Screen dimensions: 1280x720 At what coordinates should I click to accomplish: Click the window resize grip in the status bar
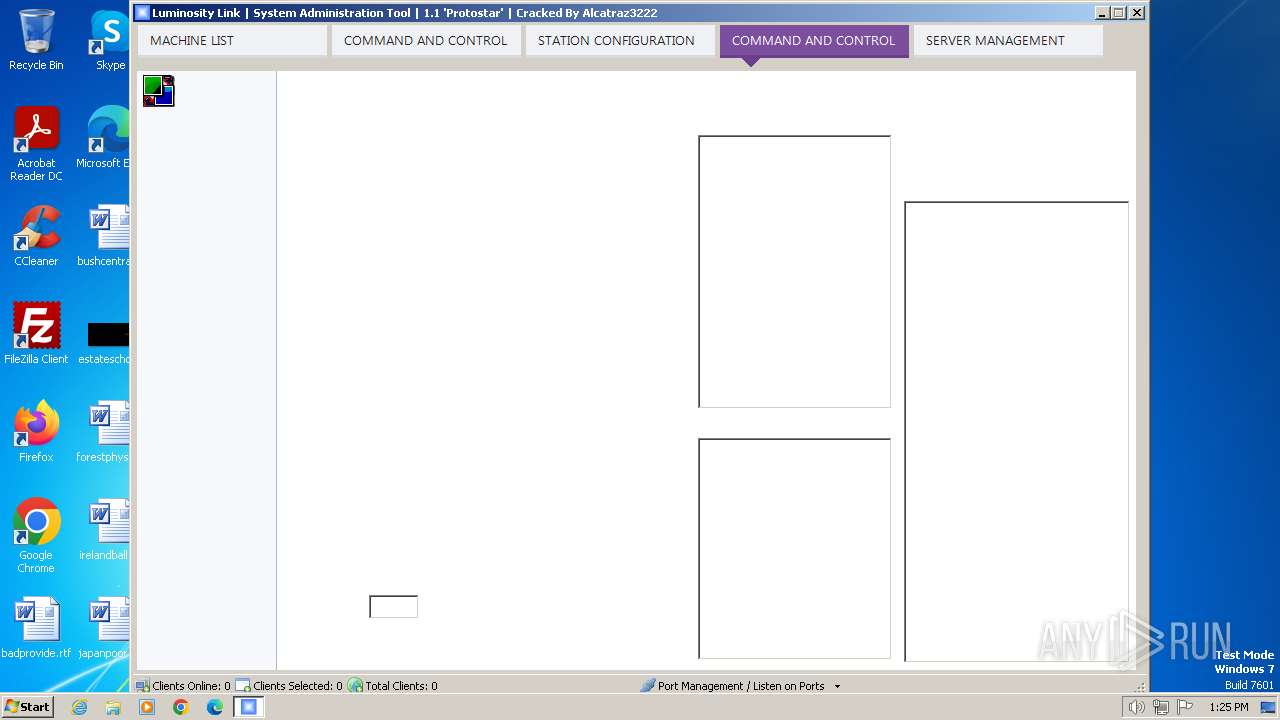[x=1140, y=687]
